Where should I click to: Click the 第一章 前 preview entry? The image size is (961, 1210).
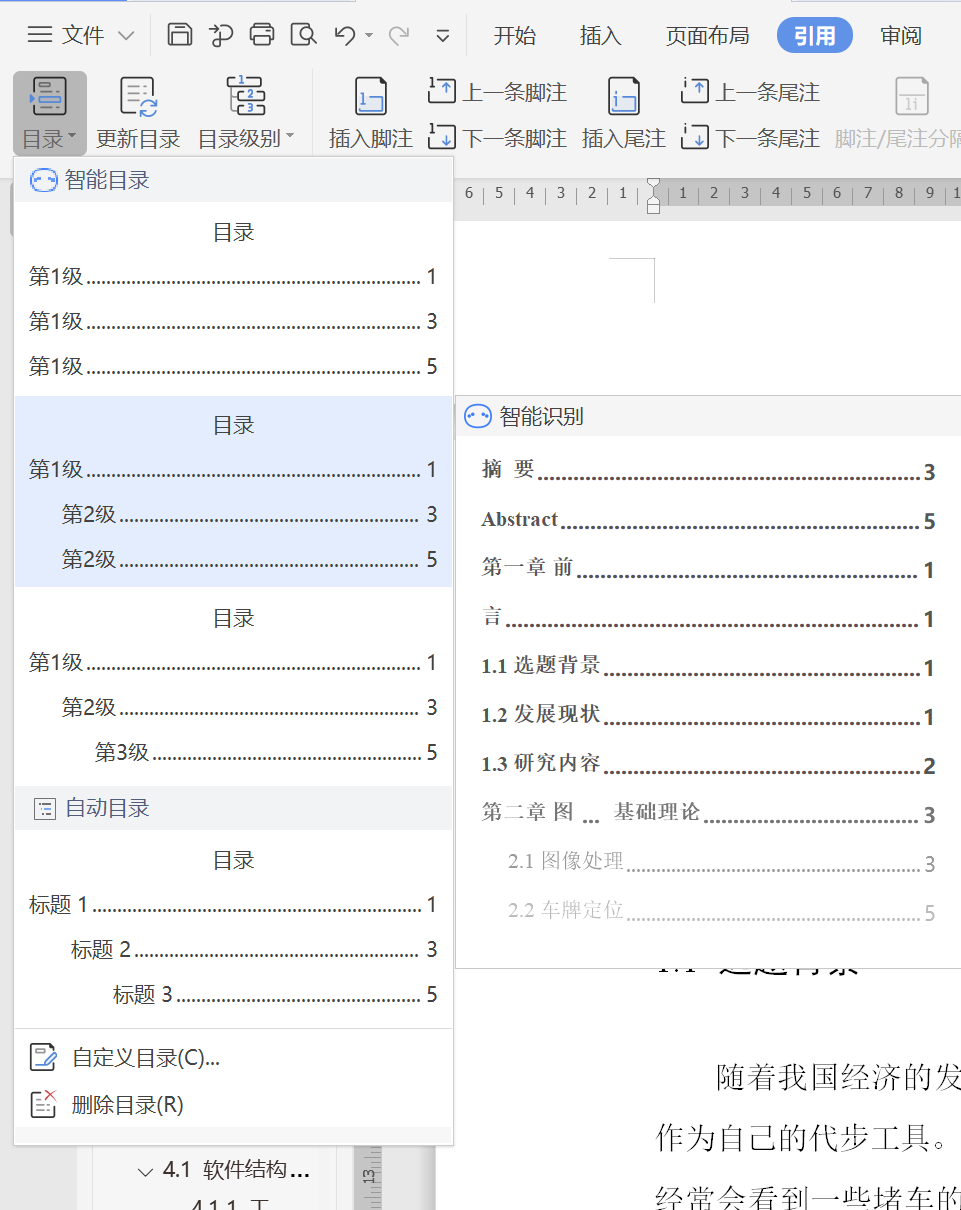[708, 568]
